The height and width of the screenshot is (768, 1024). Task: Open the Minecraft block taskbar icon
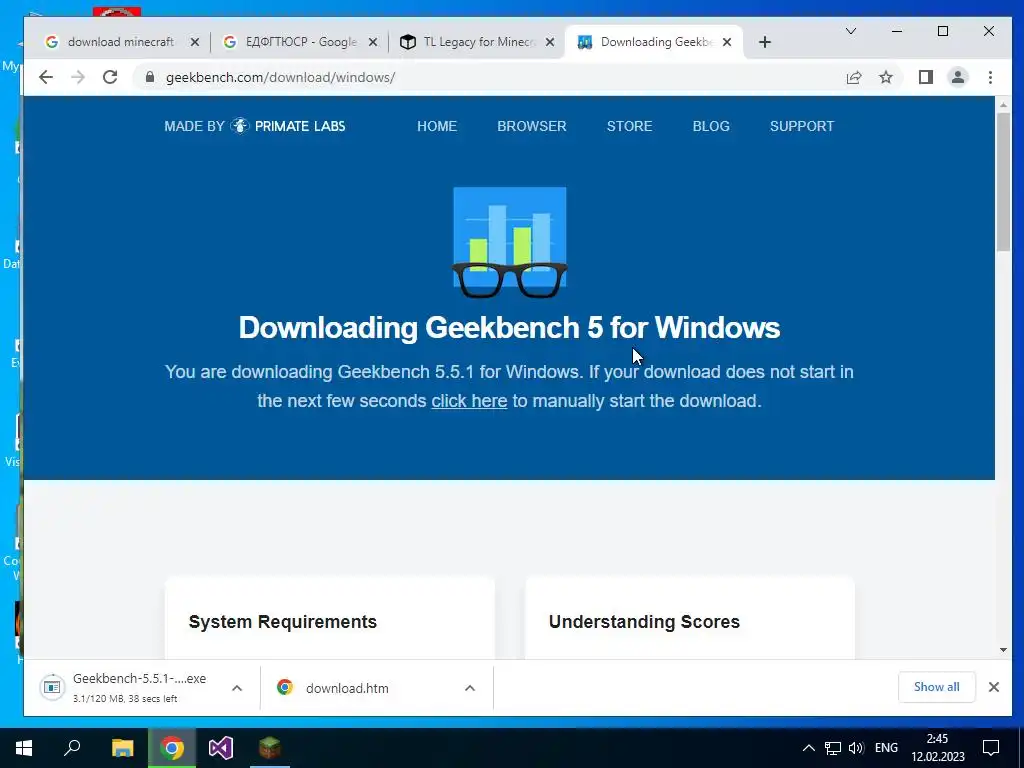tap(270, 748)
